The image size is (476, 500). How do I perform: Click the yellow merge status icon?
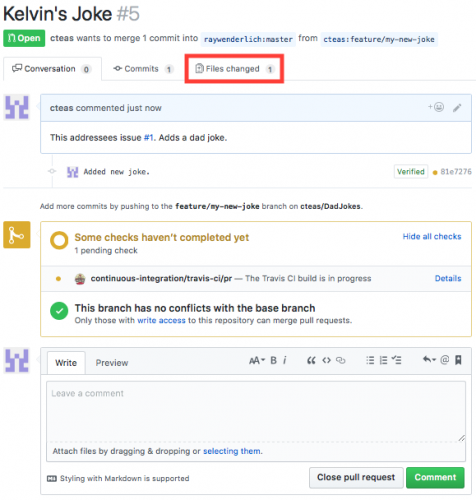pos(17,235)
